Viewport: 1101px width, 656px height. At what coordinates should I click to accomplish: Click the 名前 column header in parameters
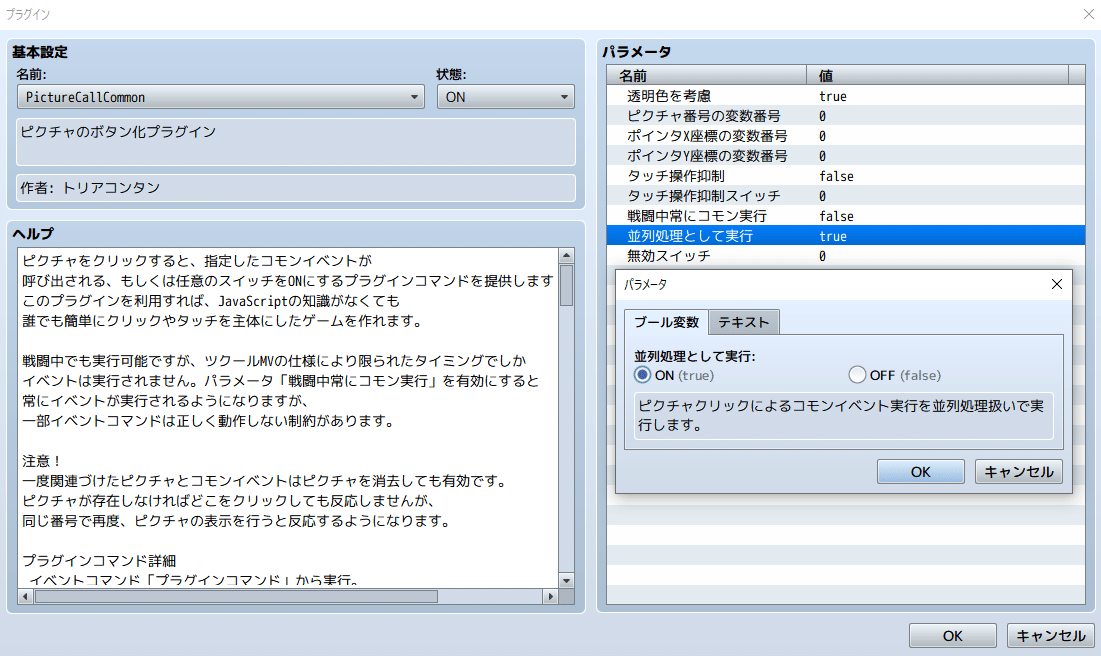(x=700, y=74)
